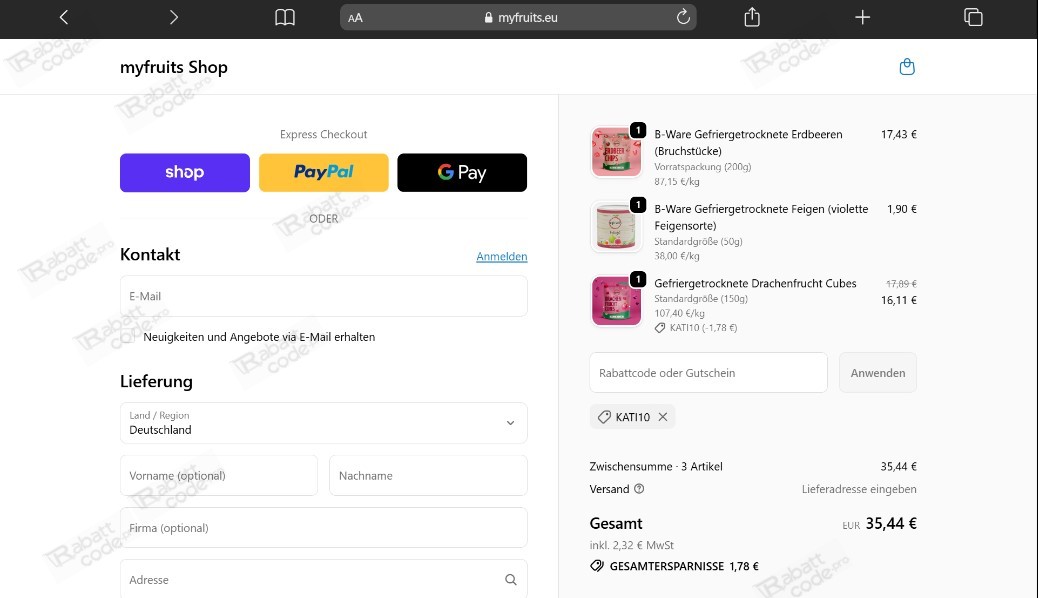Click the KATI10 (-1,78 €) line
Screen dimensions: 1038x598
click(696, 327)
